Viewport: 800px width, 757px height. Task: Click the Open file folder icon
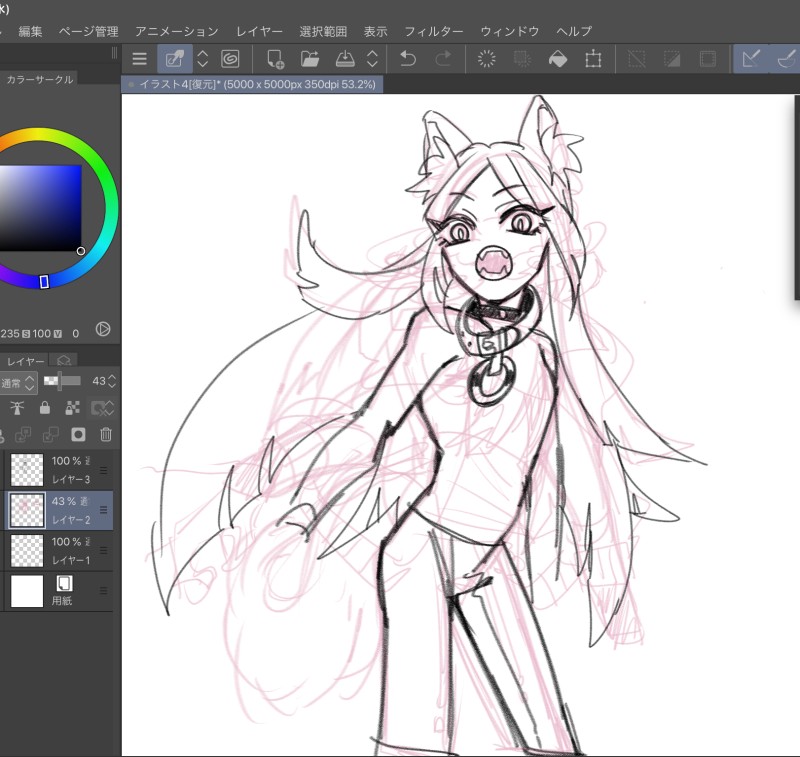click(x=310, y=59)
